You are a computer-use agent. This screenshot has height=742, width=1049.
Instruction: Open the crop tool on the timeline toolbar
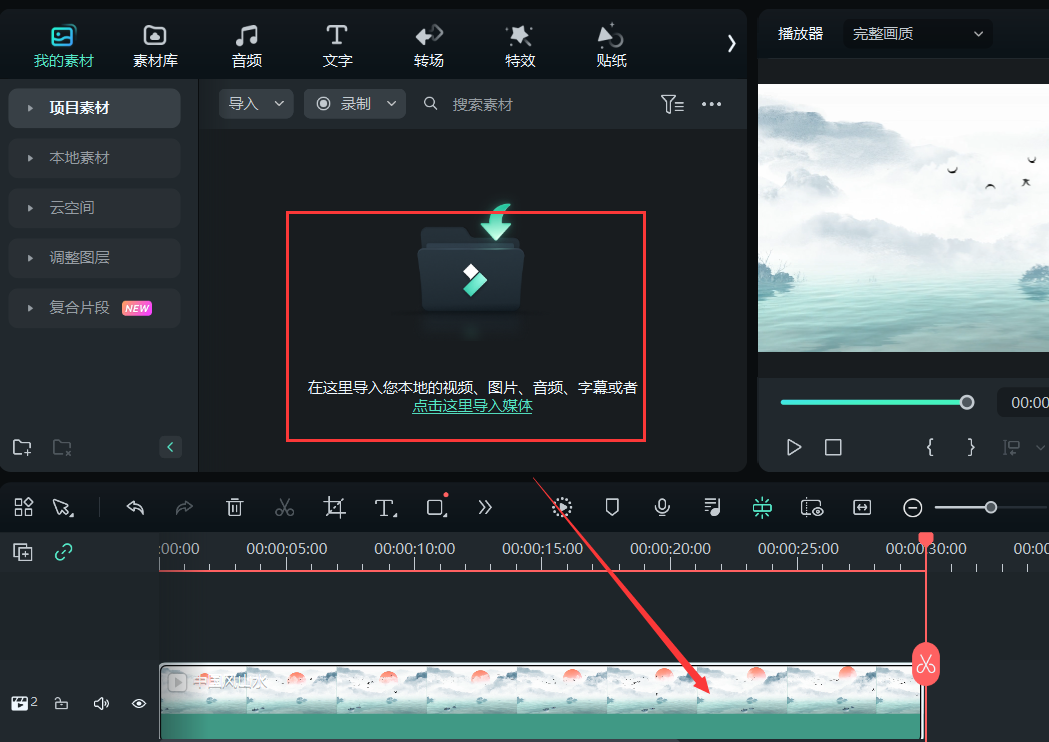coord(334,507)
